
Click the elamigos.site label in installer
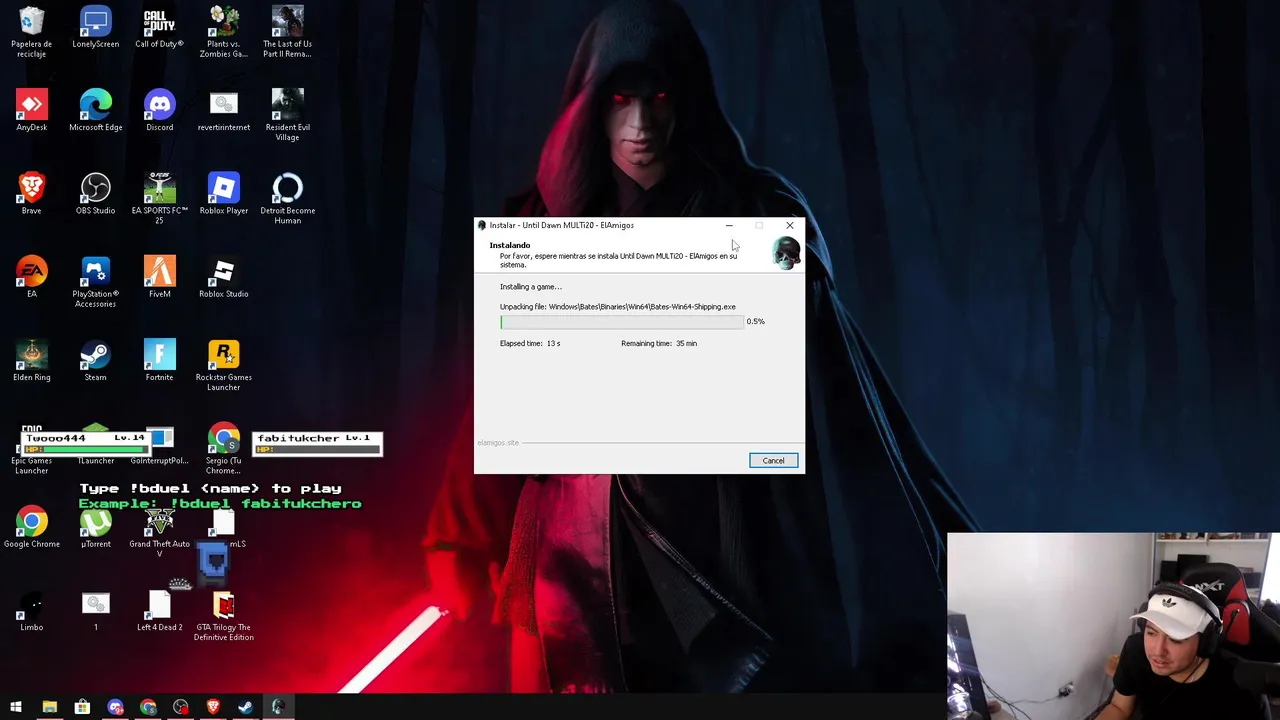[x=498, y=442]
